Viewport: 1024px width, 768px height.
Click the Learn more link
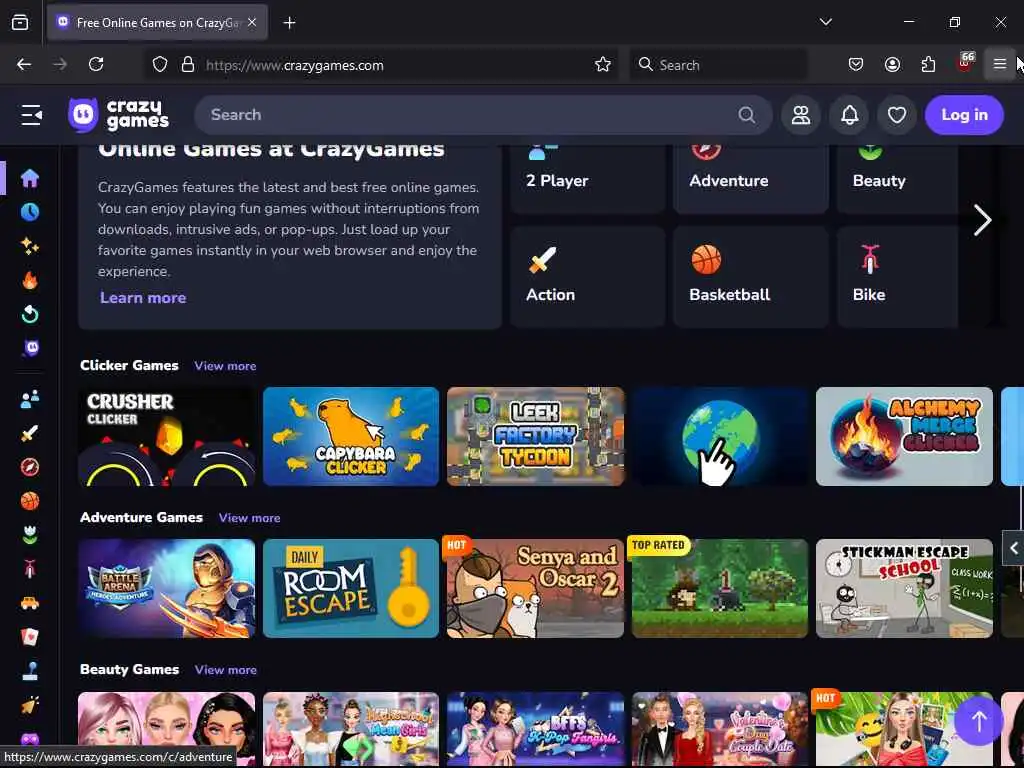pos(143,298)
